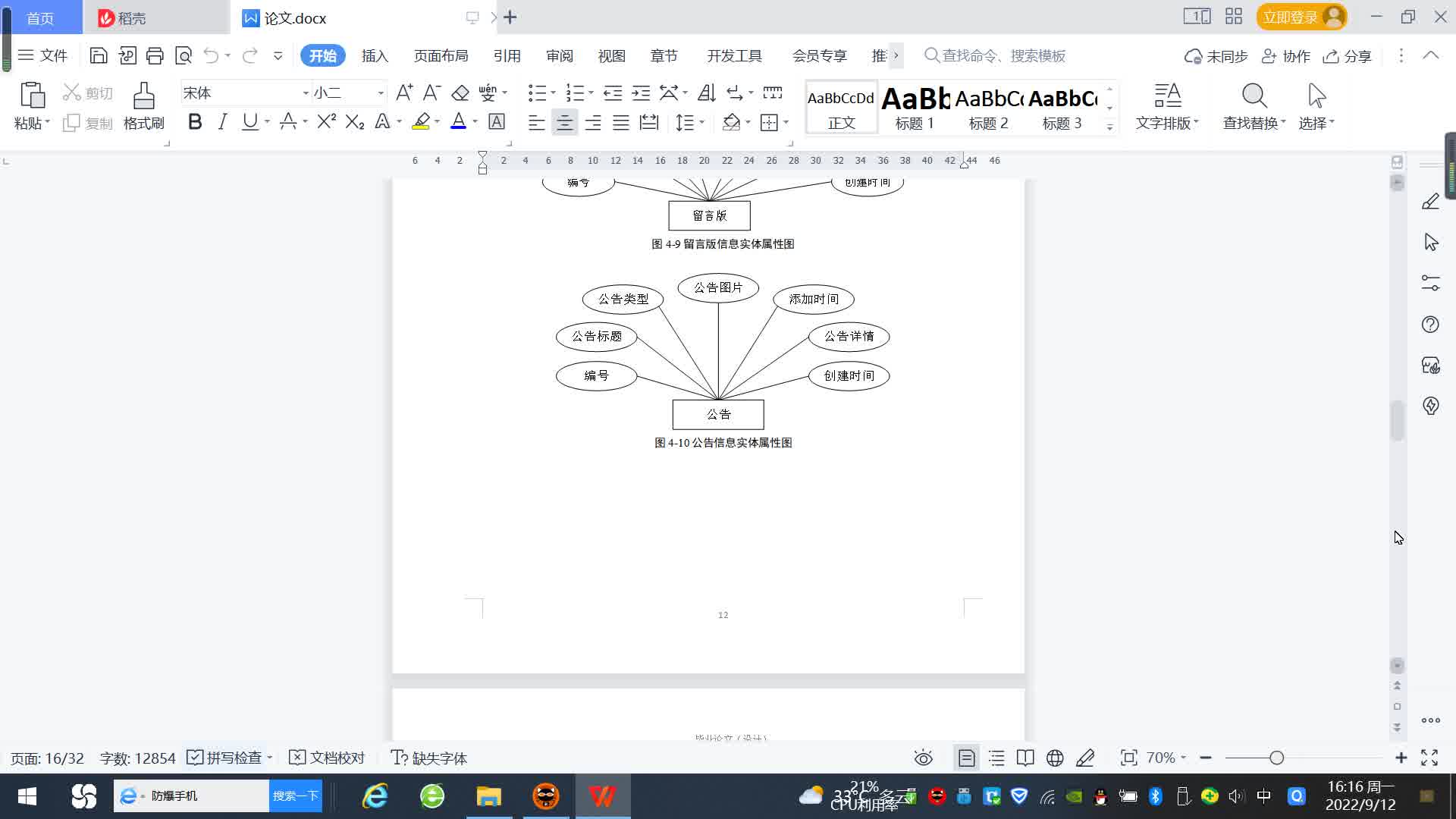Increase font size with A+ icon

pos(404,93)
